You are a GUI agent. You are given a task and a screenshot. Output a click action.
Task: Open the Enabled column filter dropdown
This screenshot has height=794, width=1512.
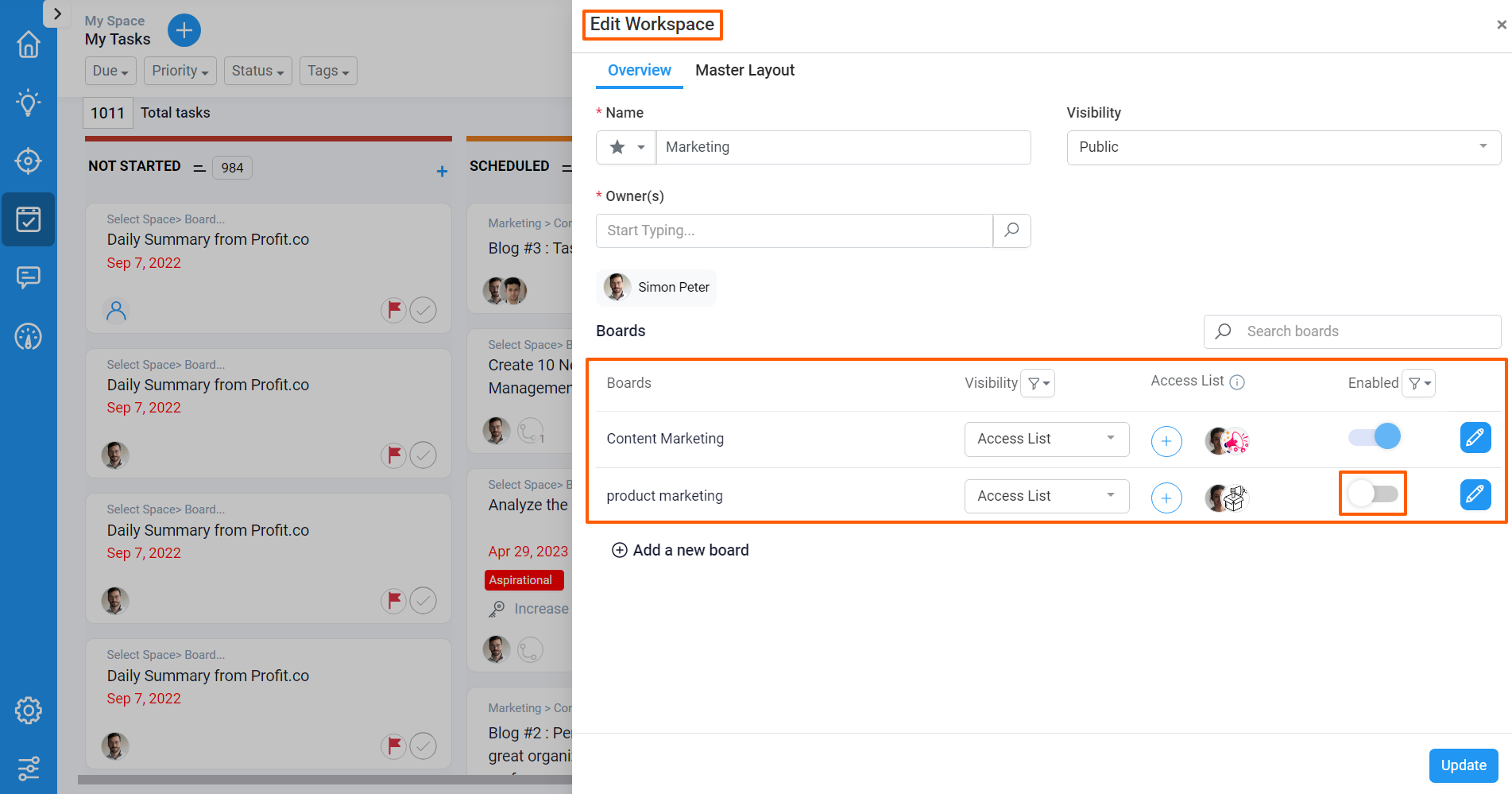[1418, 383]
